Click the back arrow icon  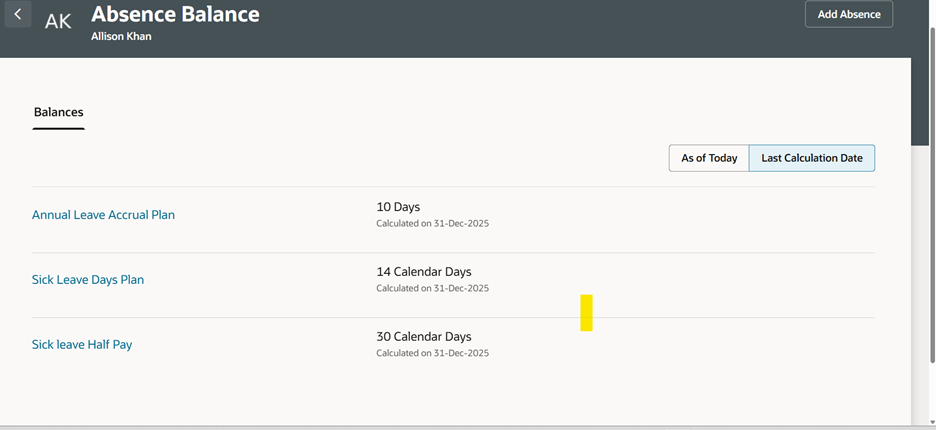point(18,15)
